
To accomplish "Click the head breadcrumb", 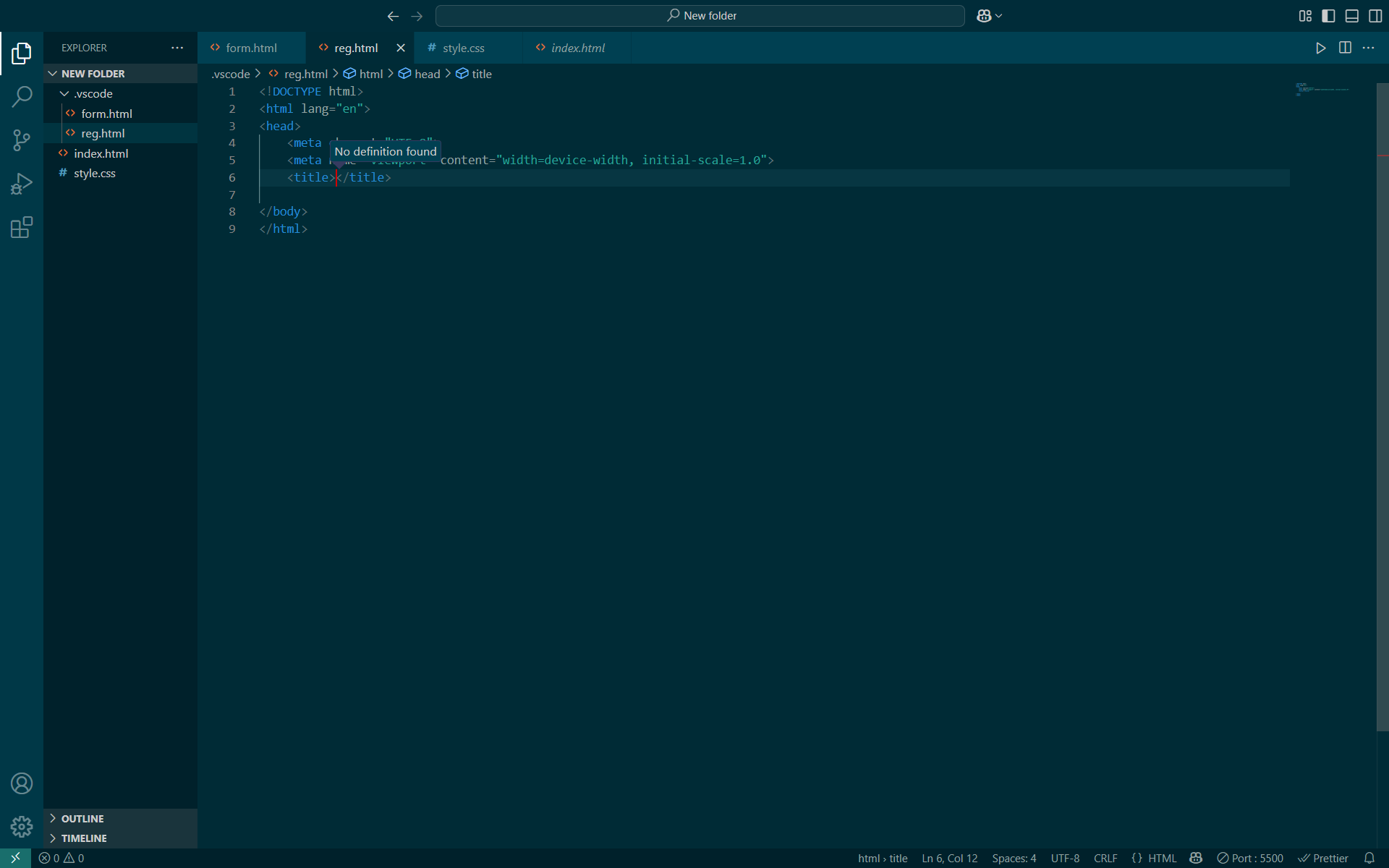I will point(420,74).
